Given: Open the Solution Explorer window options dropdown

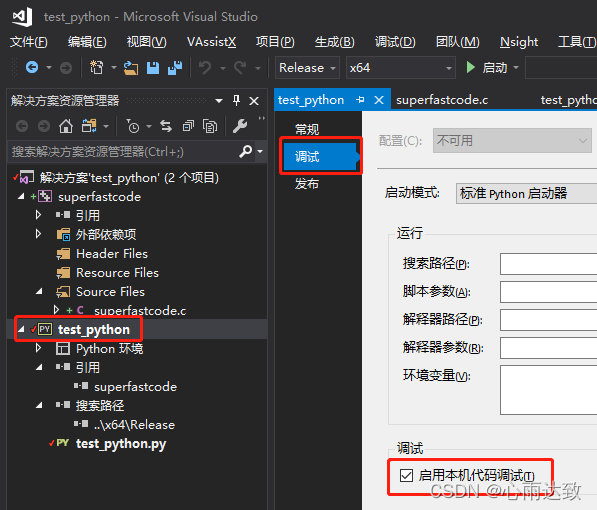Looking at the screenshot, I should pyautogui.click(x=219, y=101).
